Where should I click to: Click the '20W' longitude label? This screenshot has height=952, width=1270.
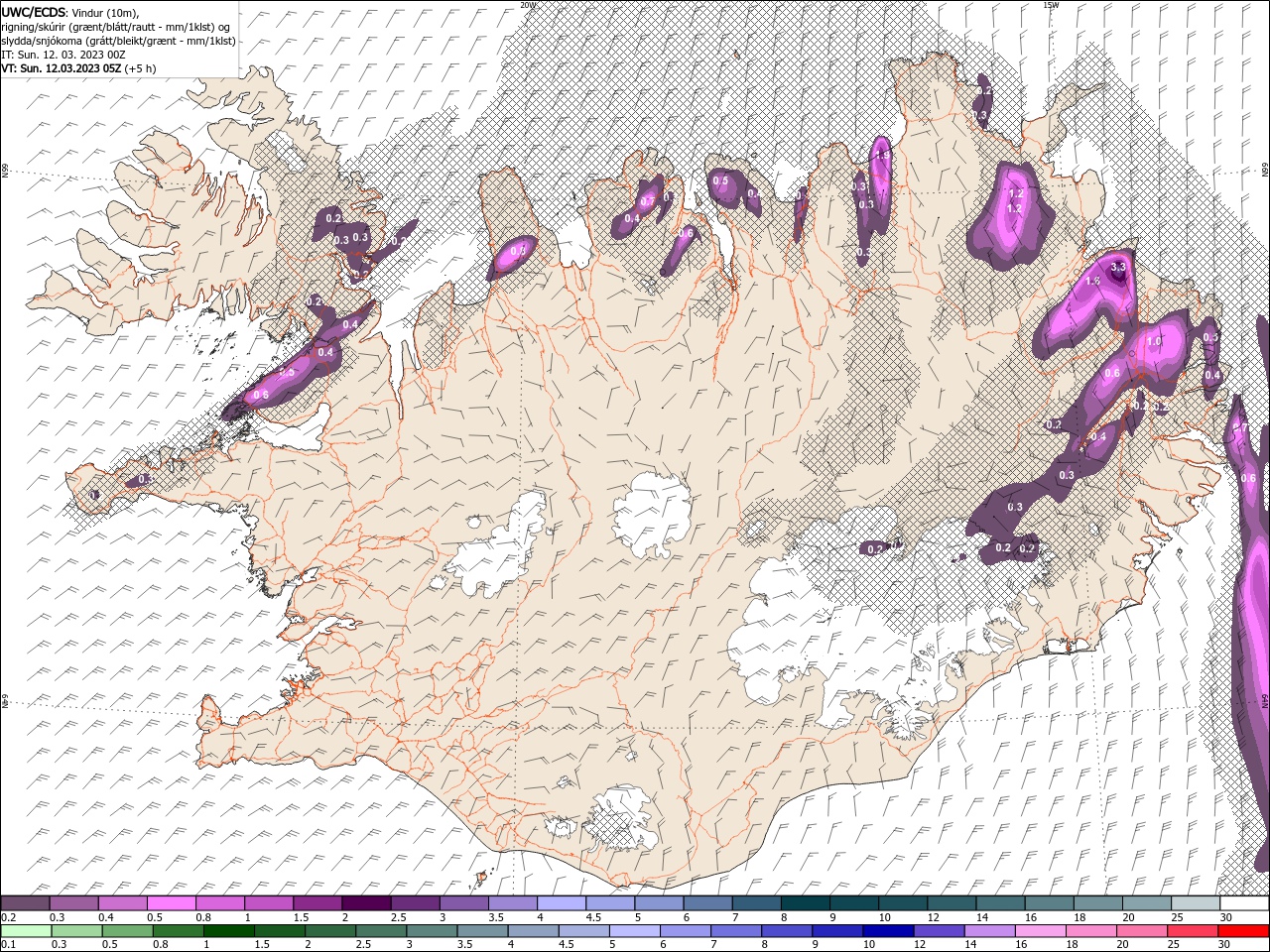tap(528, 5)
